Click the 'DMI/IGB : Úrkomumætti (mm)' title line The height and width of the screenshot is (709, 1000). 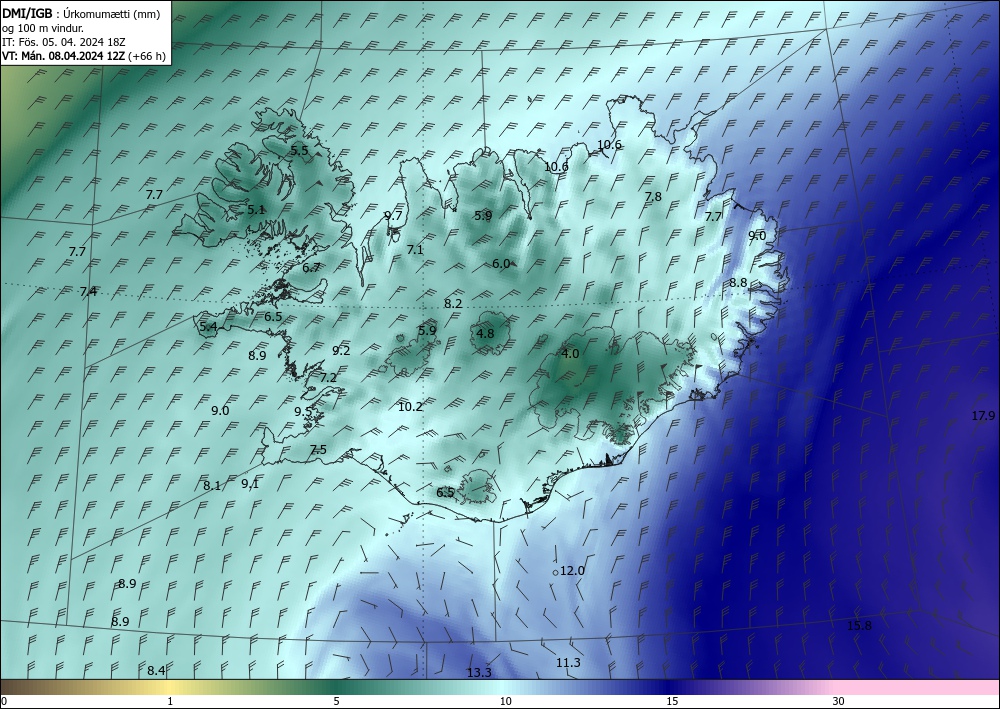[81, 14]
